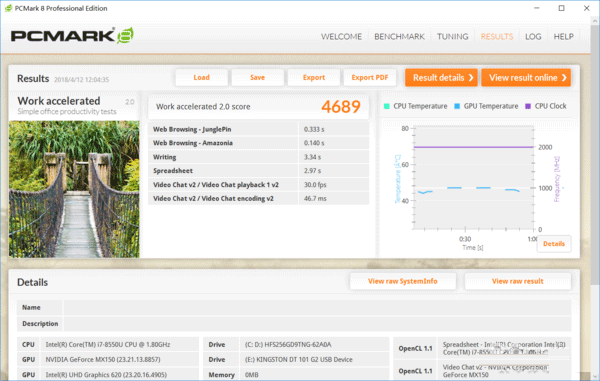600x381 pixels.
Task: Click the Video Chat v2 OpenCL entry
Action: point(496,371)
